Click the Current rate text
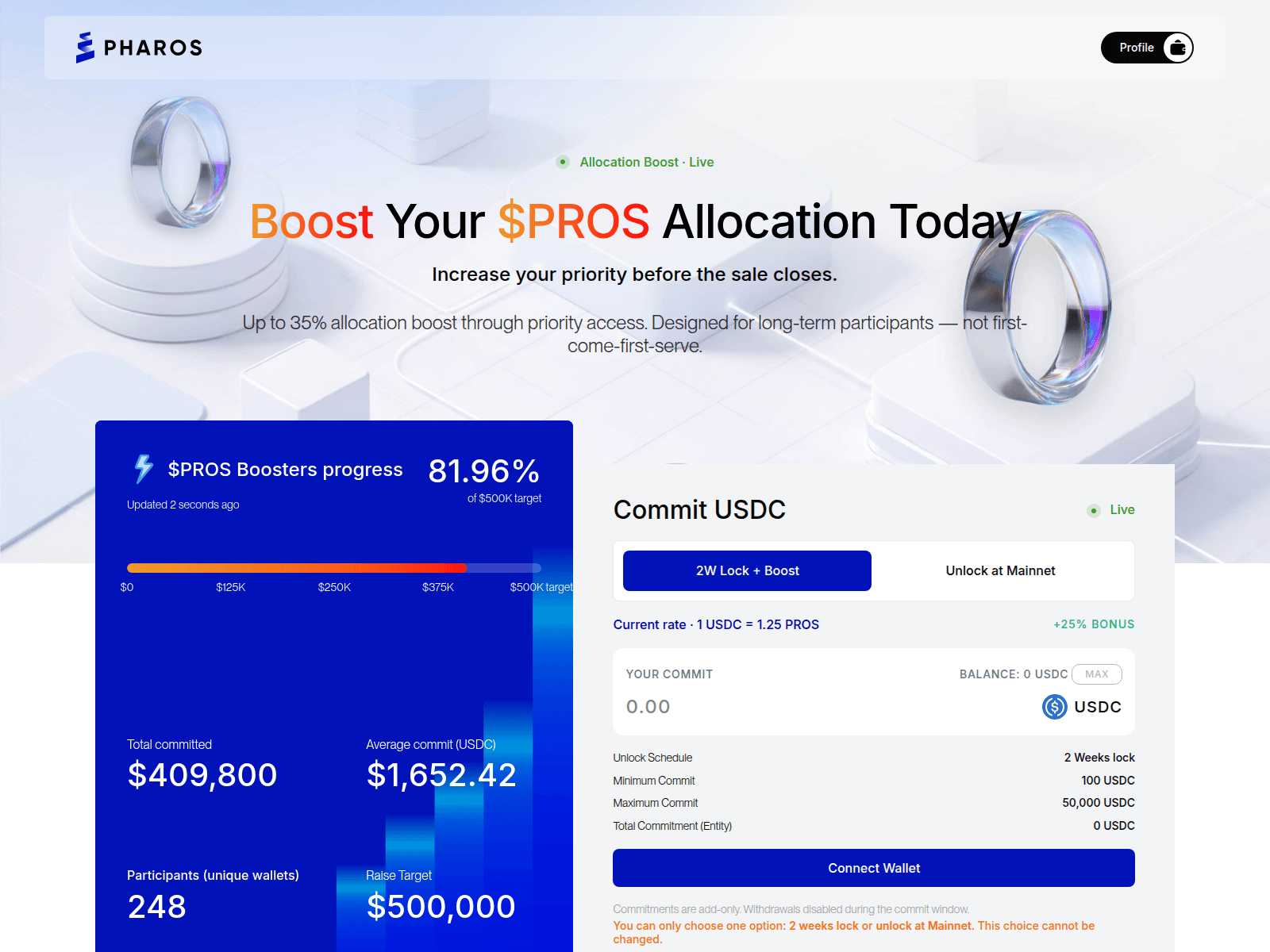1270x952 pixels. (x=716, y=624)
